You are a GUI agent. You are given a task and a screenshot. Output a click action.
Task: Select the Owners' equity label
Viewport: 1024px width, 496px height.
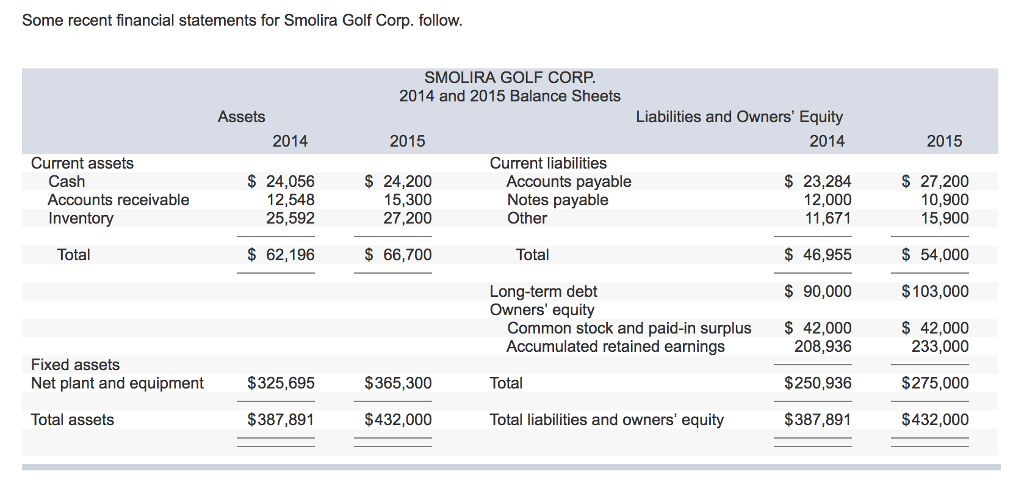point(542,309)
